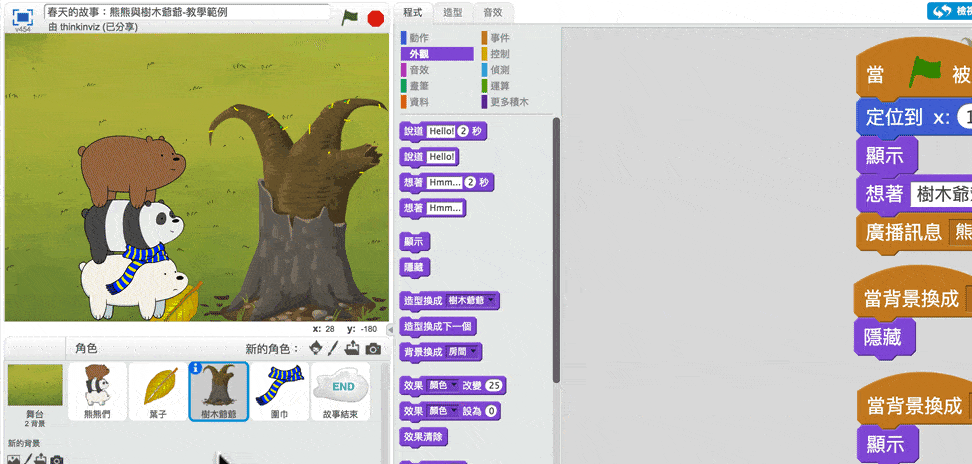Click the 25 value in 效果 改變 block
Viewport: 972px width, 464px height.
click(x=495, y=386)
